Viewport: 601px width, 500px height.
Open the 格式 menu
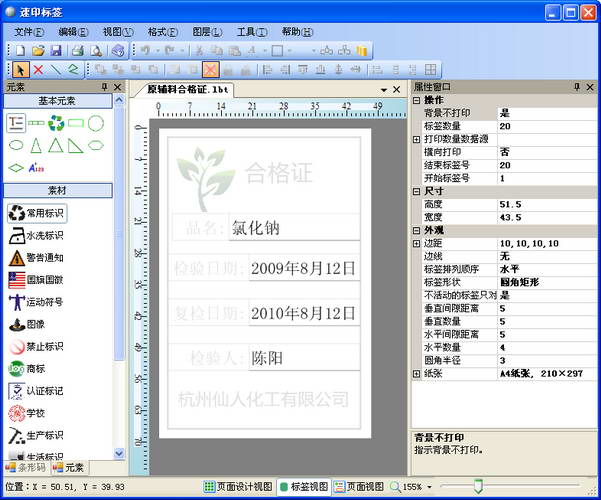pos(163,32)
